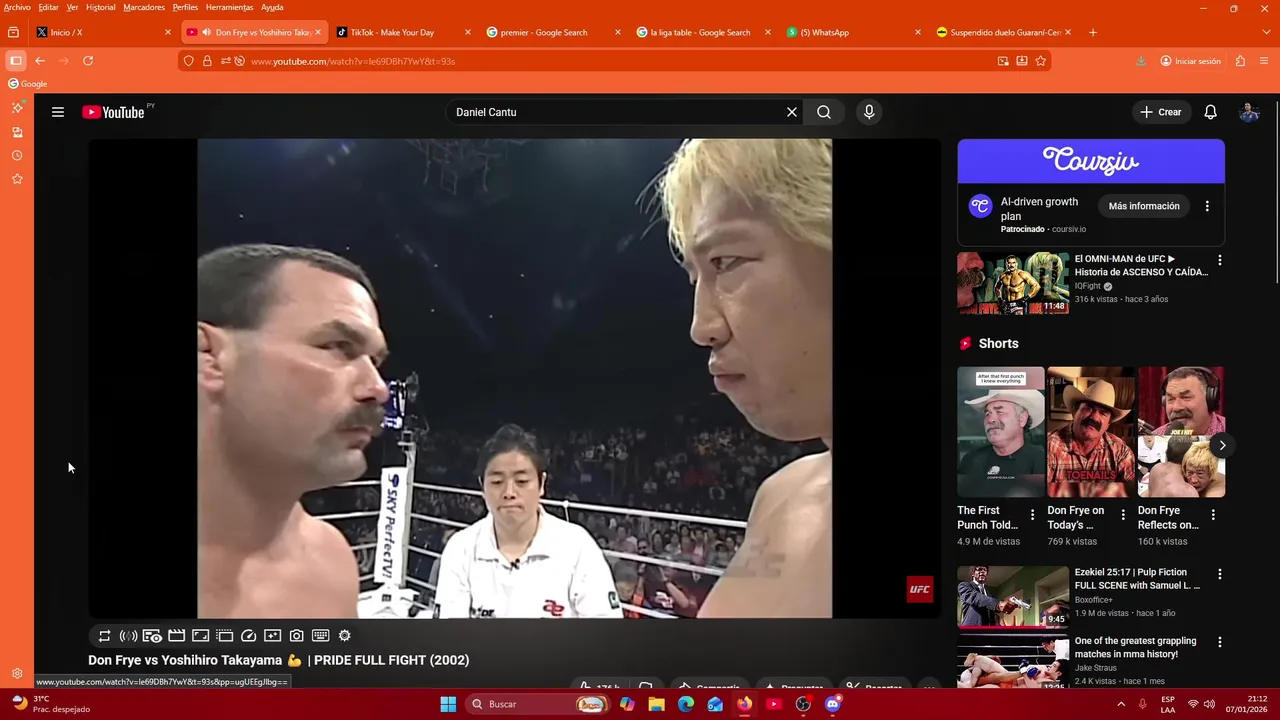Go back with the back arrow

(x=40, y=61)
